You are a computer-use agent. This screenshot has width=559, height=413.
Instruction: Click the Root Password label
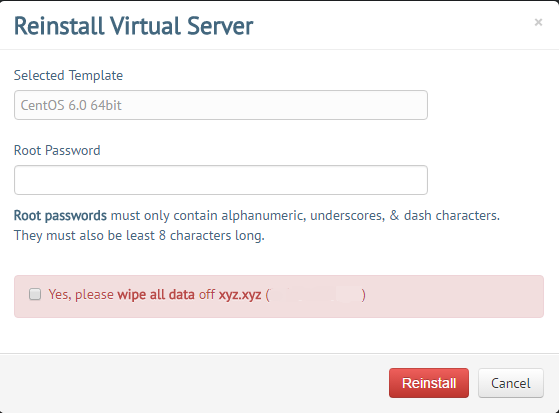(57, 151)
